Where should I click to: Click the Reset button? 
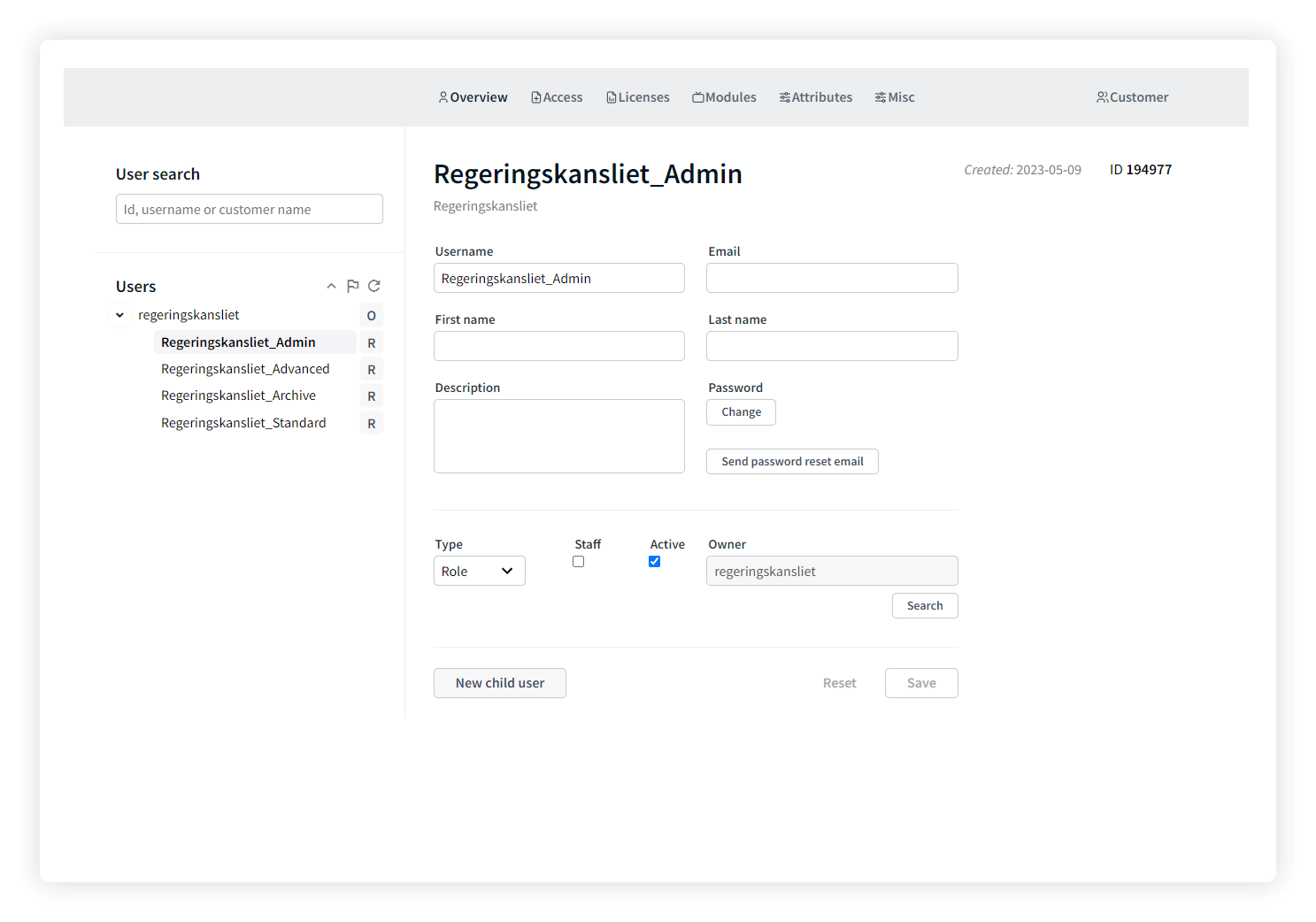click(840, 683)
